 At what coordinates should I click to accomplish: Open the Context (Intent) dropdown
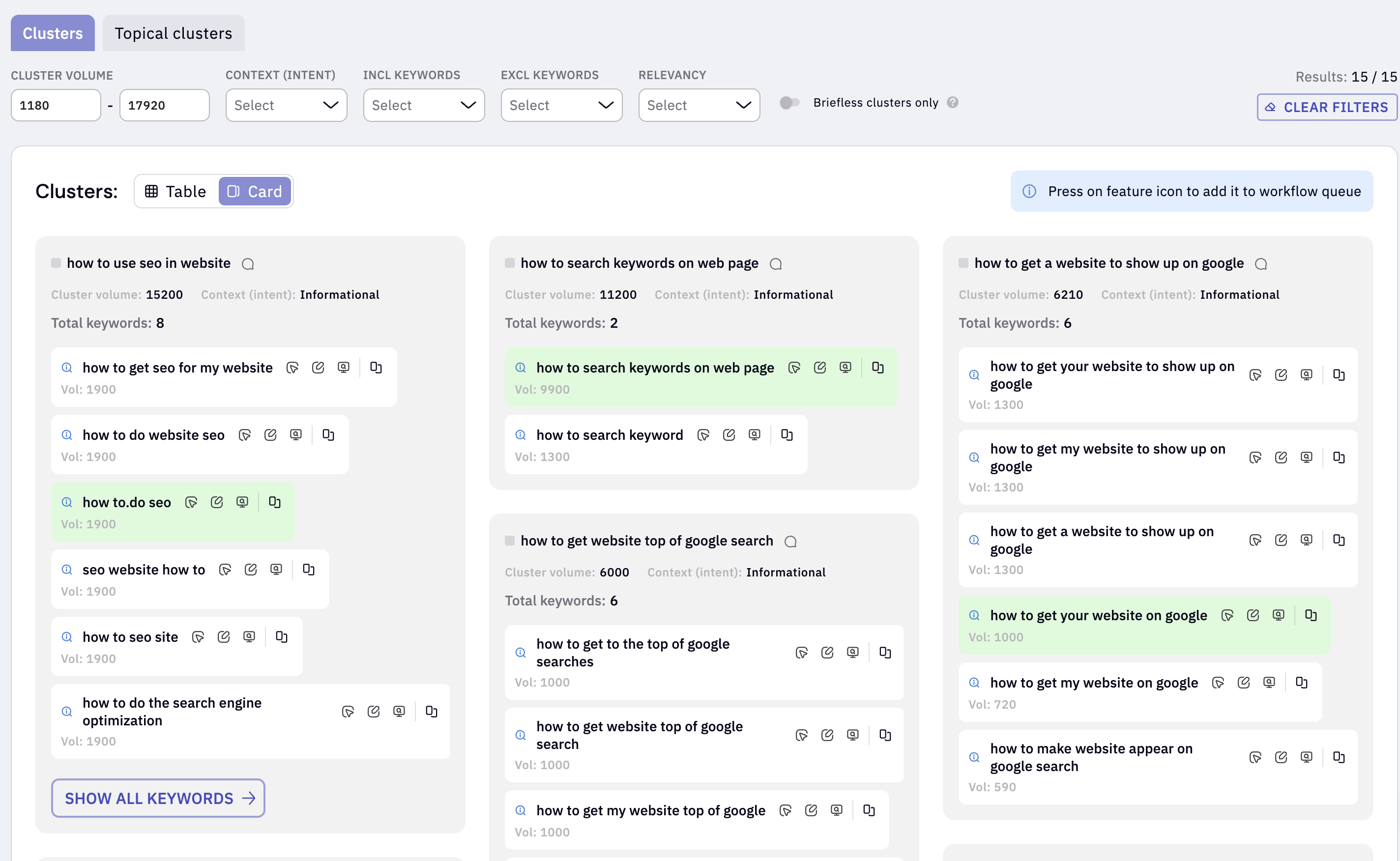285,104
